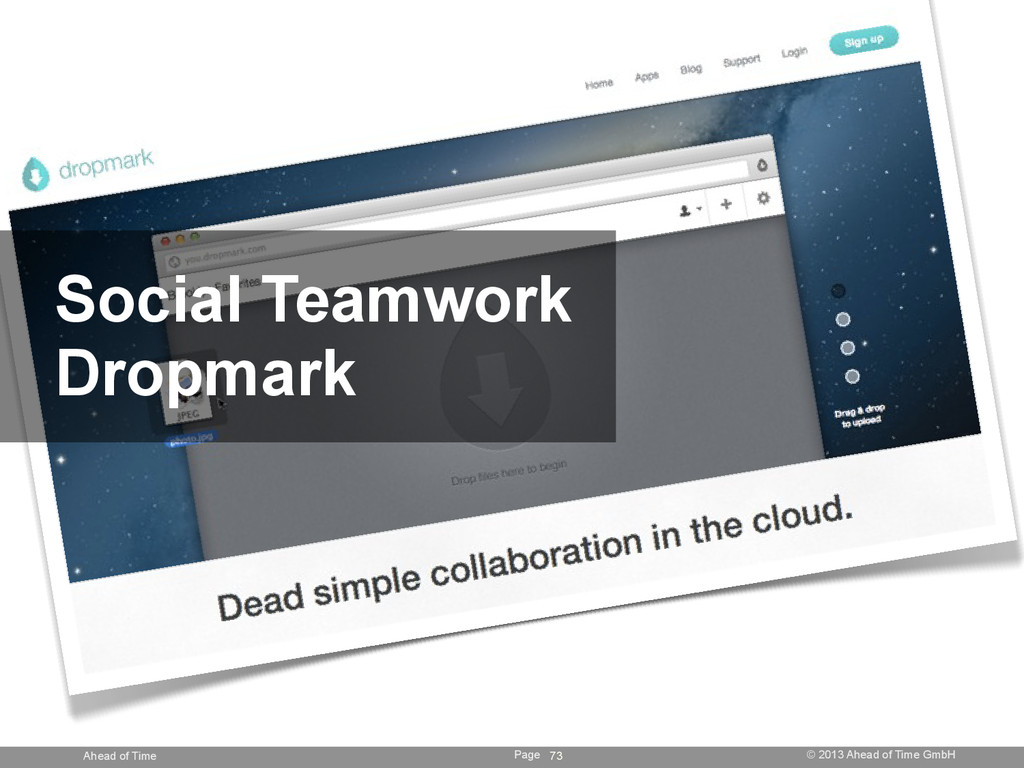This screenshot has width=1024, height=768.
Task: Click the 'Page 73' footer label
Action: 538,755
